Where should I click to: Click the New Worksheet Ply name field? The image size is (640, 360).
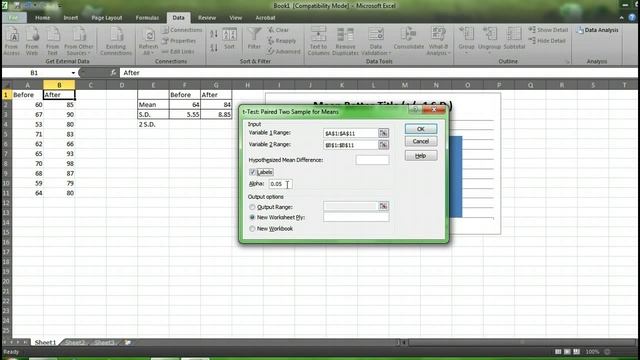356,218
